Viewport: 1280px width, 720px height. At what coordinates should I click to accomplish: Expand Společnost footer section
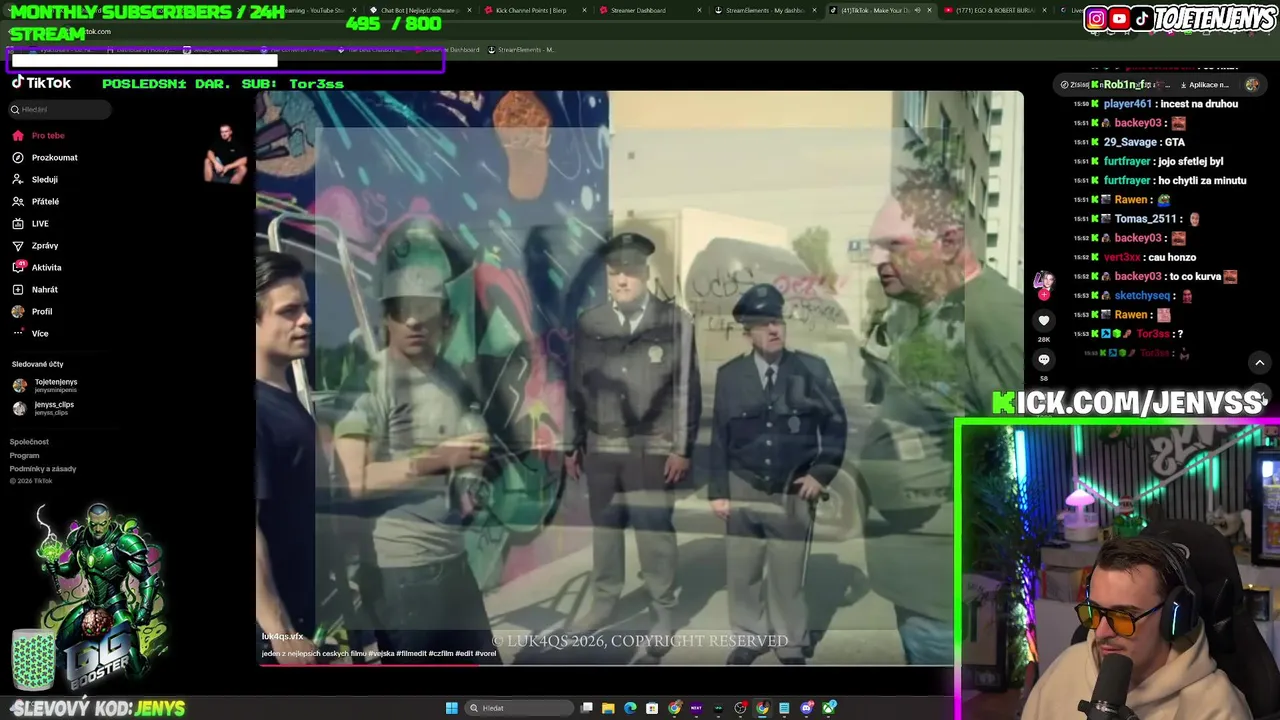point(29,441)
